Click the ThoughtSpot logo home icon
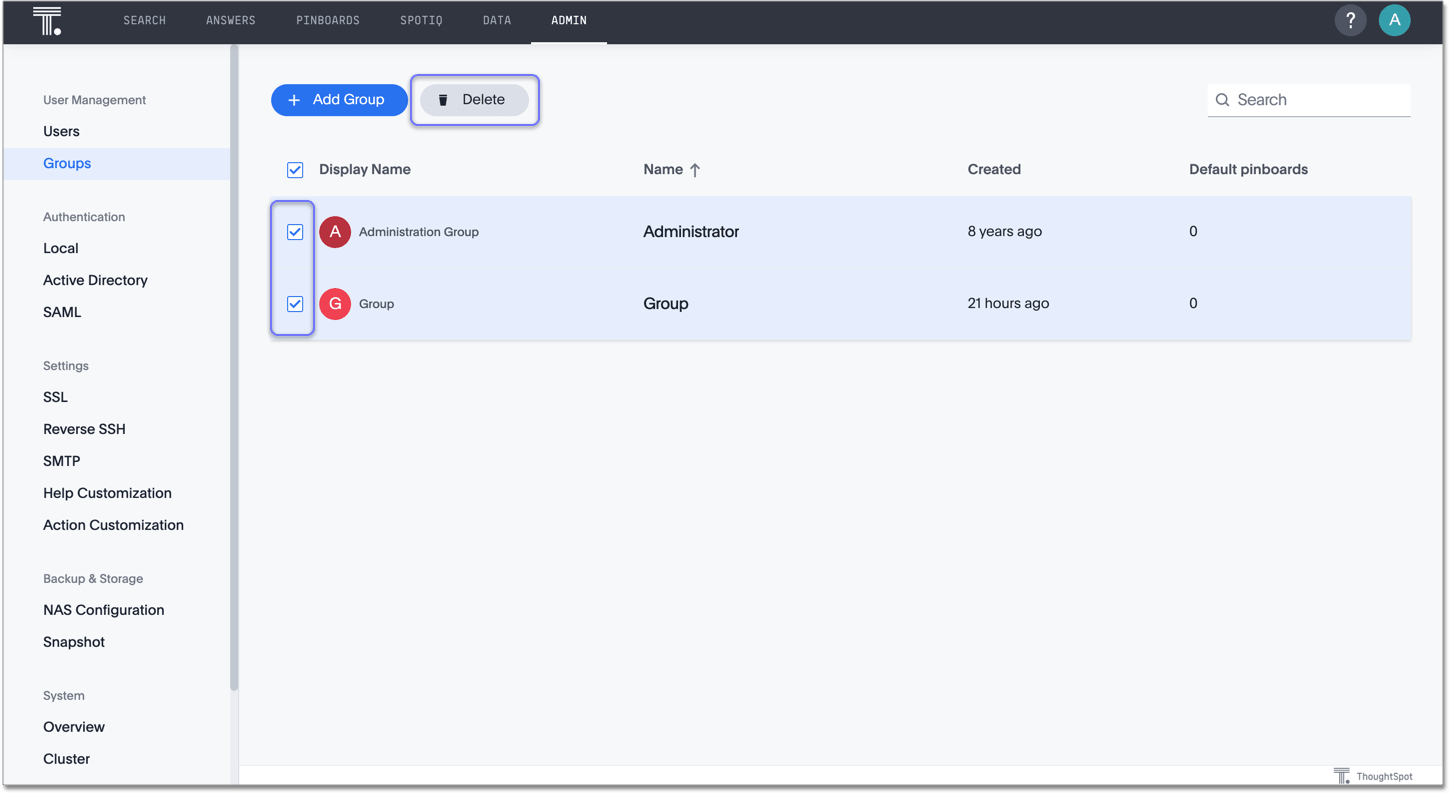The image size is (1450, 794). 47,21
